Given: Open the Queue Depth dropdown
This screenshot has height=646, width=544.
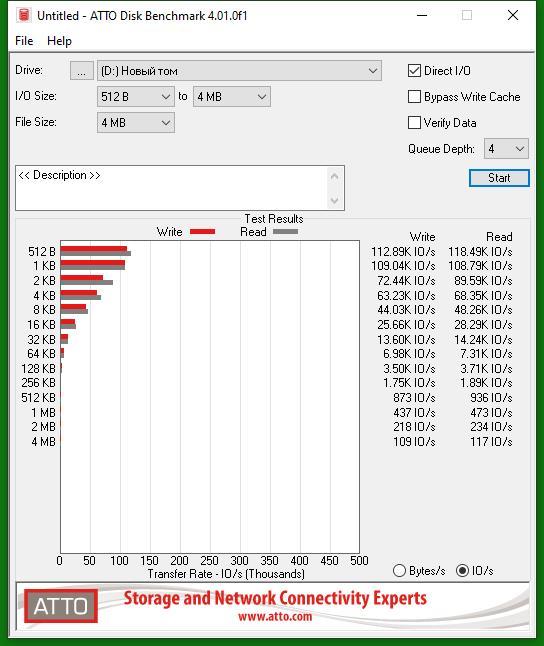Looking at the screenshot, I should (506, 149).
